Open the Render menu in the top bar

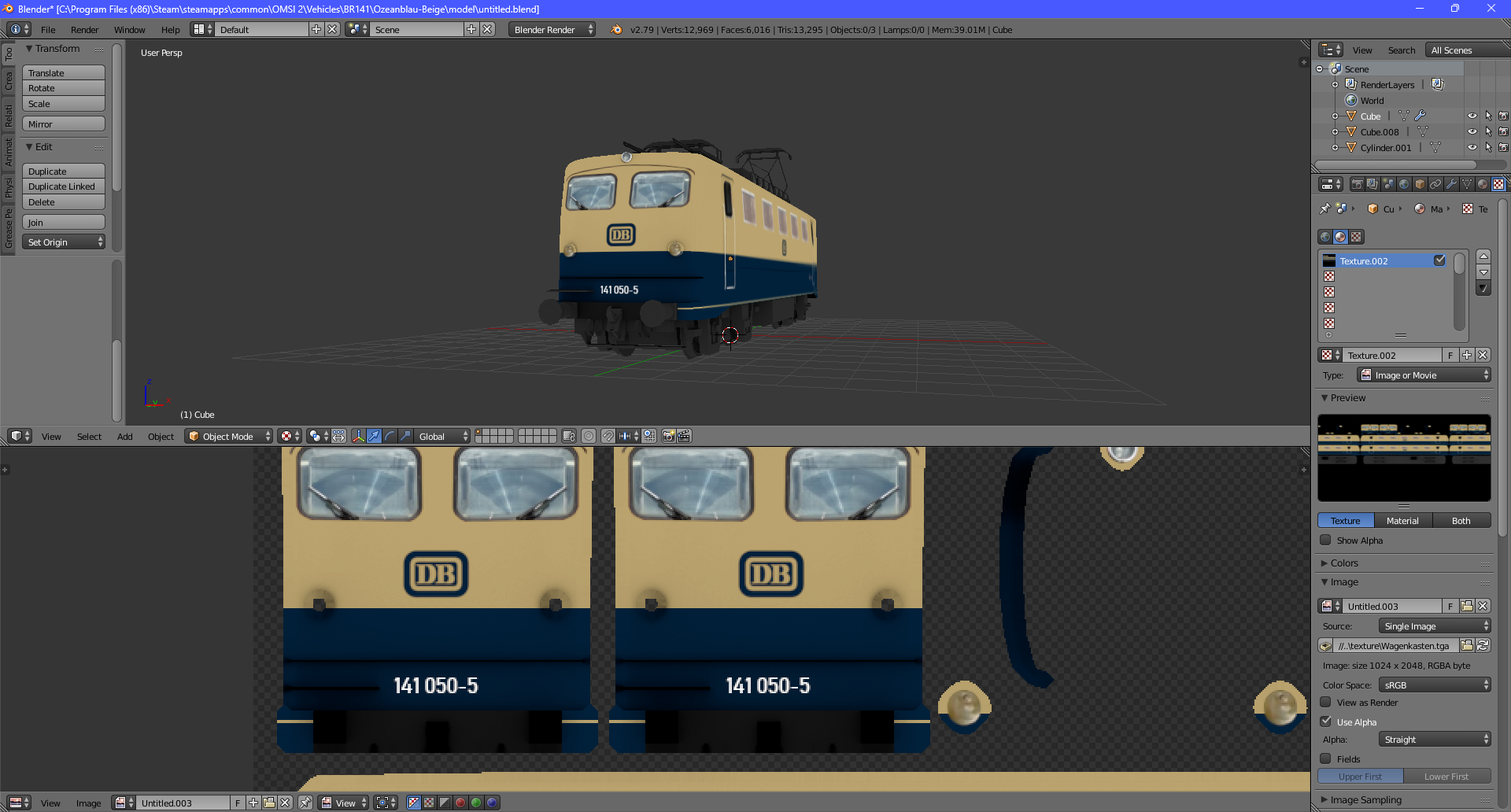tap(84, 30)
